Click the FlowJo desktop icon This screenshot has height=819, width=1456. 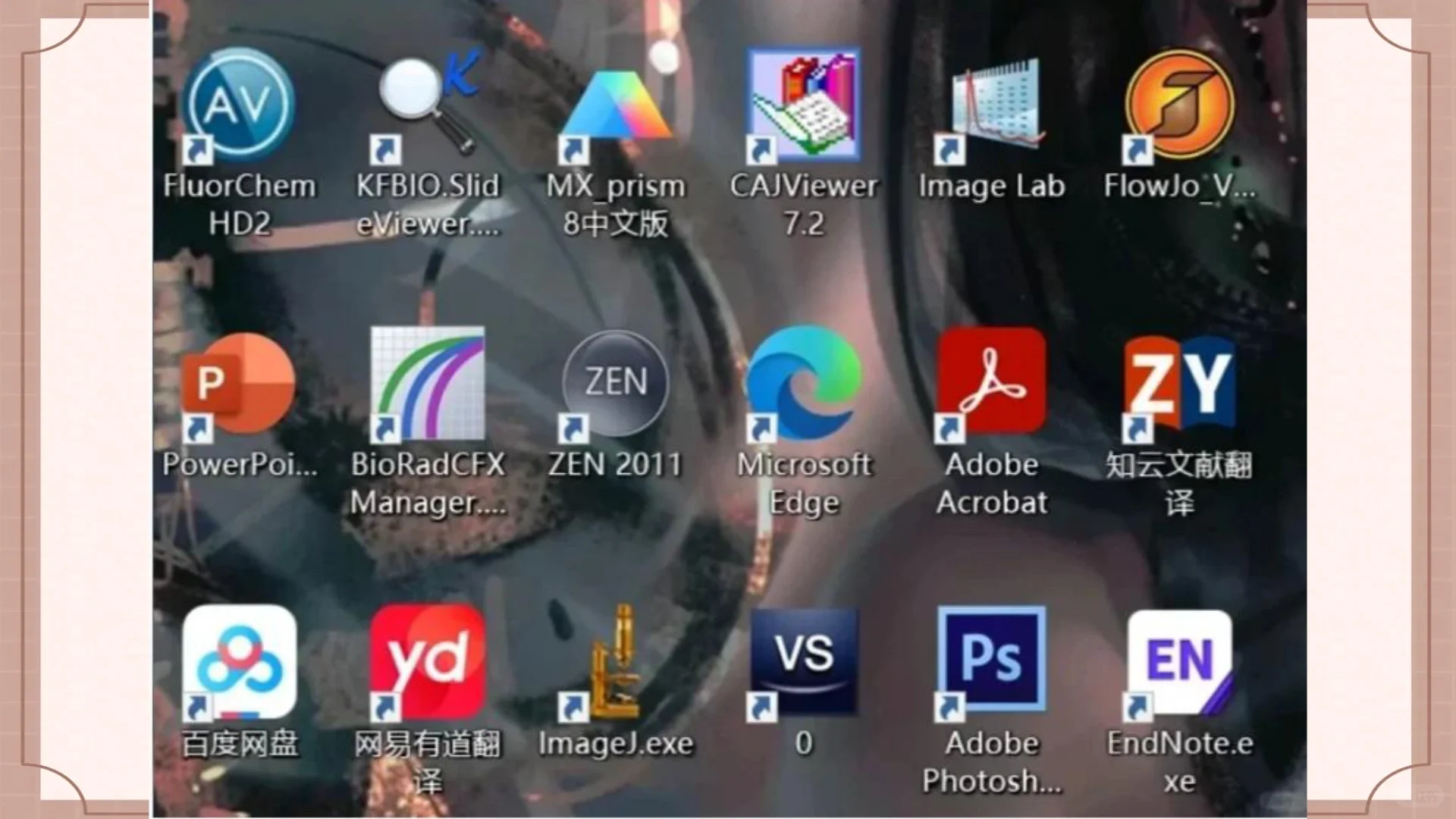coord(1180,105)
